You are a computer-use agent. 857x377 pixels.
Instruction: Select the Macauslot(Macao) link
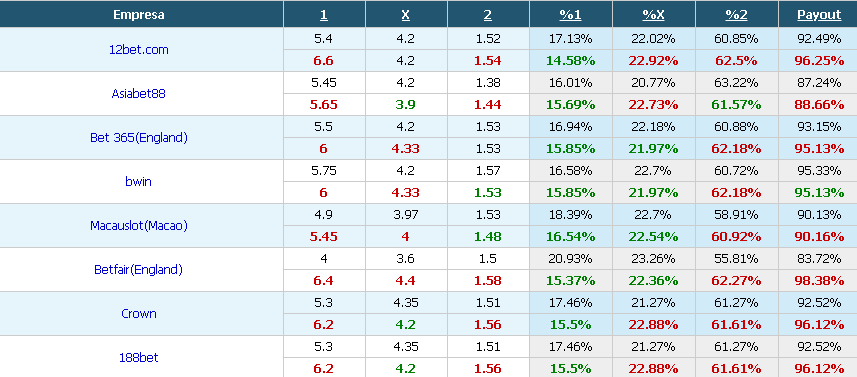(138, 226)
